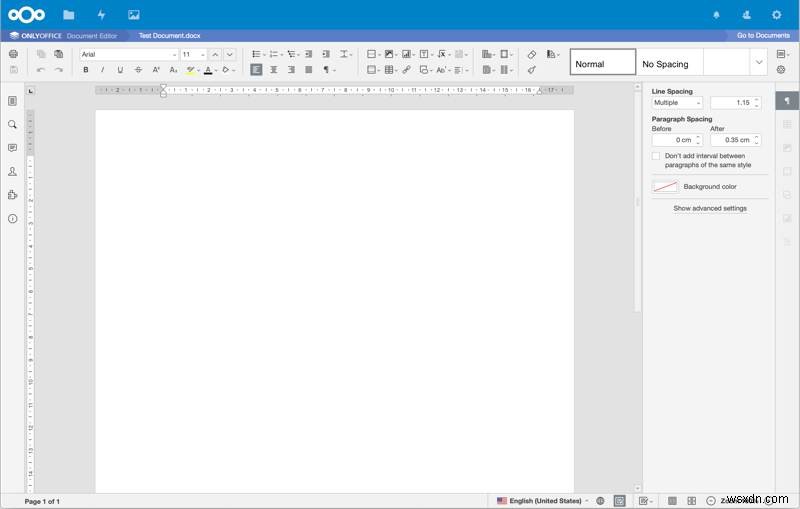Open the Nextcloud Files app icon
Viewport: 800px width, 509px height.
click(69, 15)
